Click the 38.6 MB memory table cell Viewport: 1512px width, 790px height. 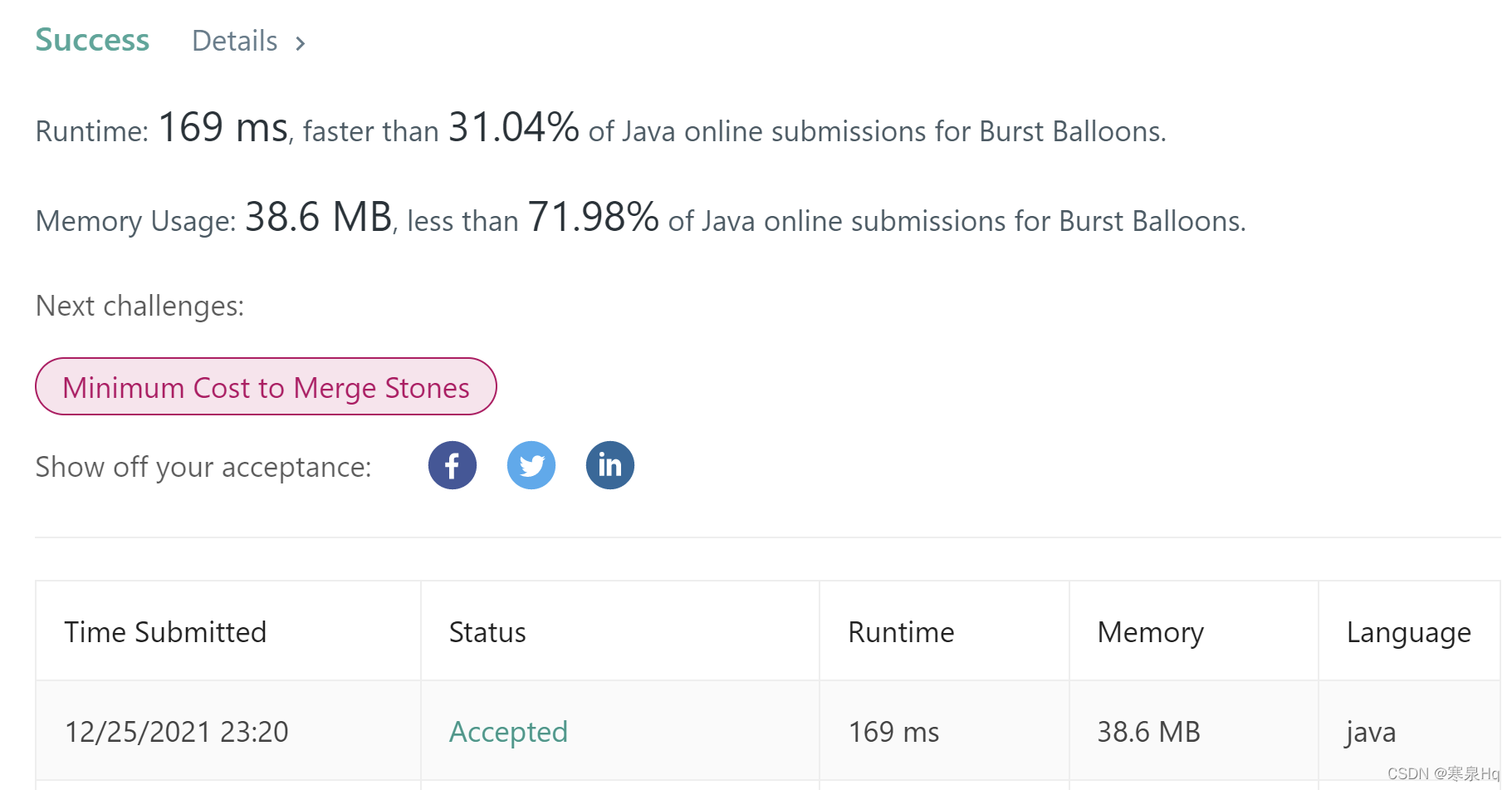1148,732
